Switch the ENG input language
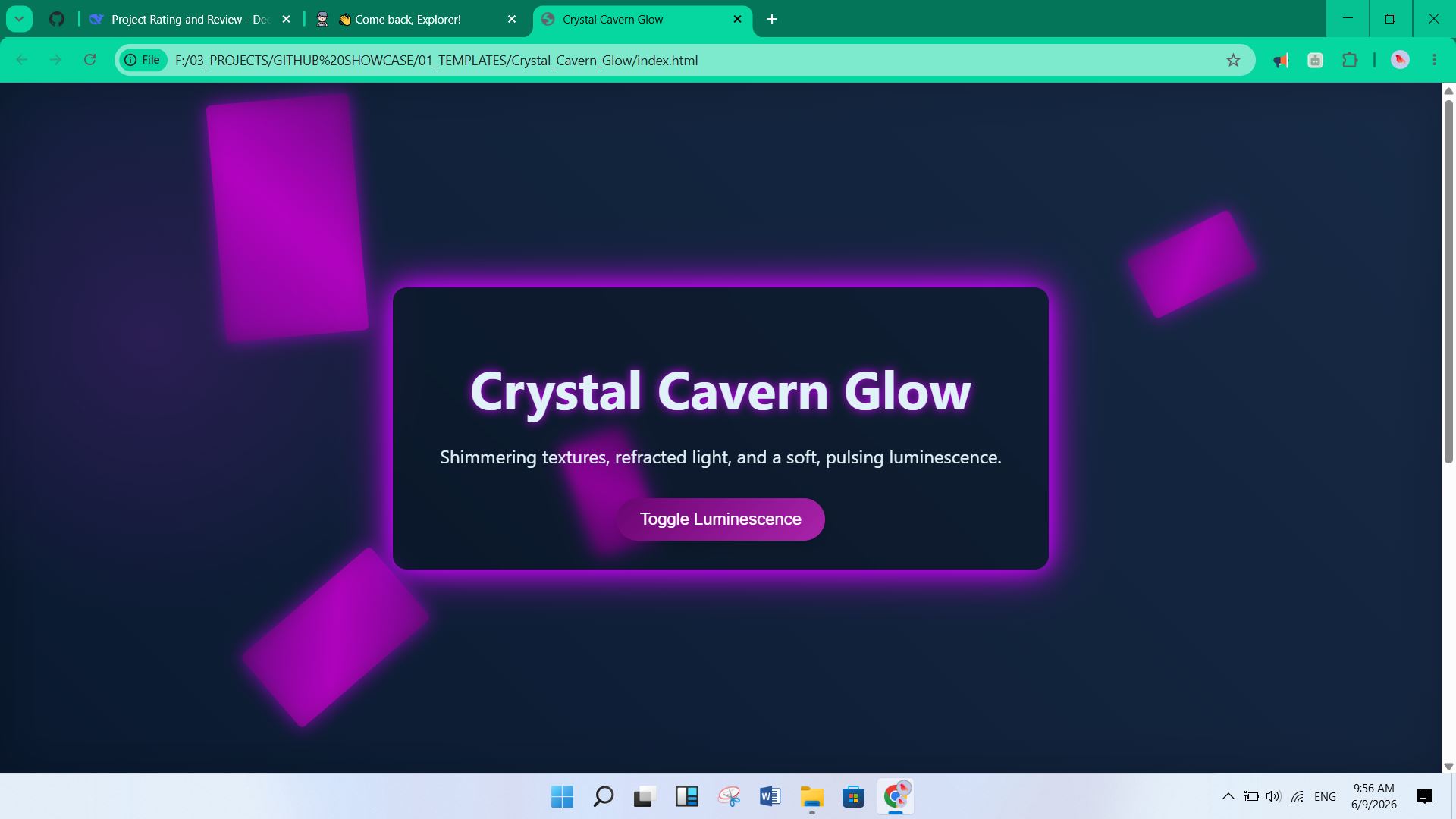This screenshot has height=819, width=1456. [1325, 796]
